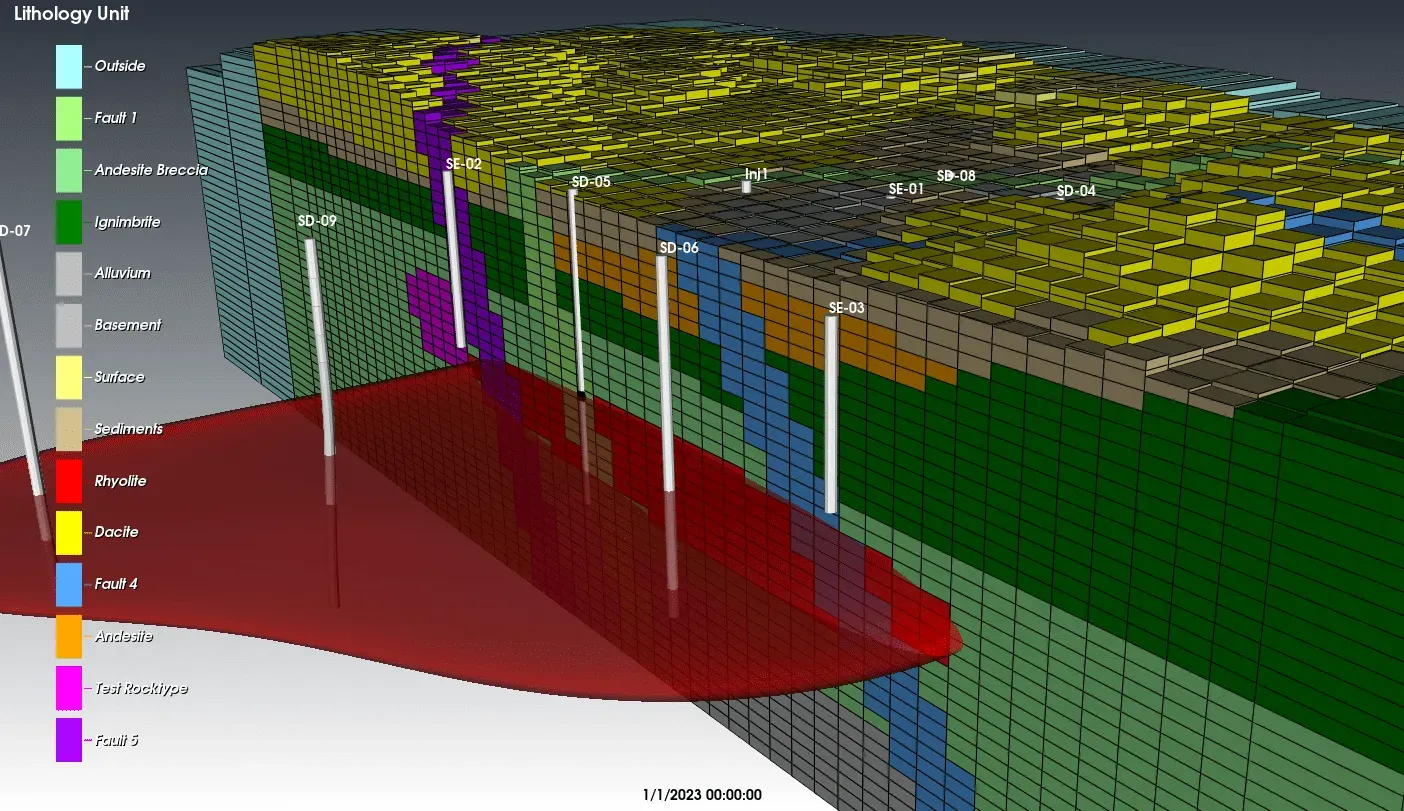Click the SD-06 well label
This screenshot has width=1404, height=811.
(x=678, y=248)
